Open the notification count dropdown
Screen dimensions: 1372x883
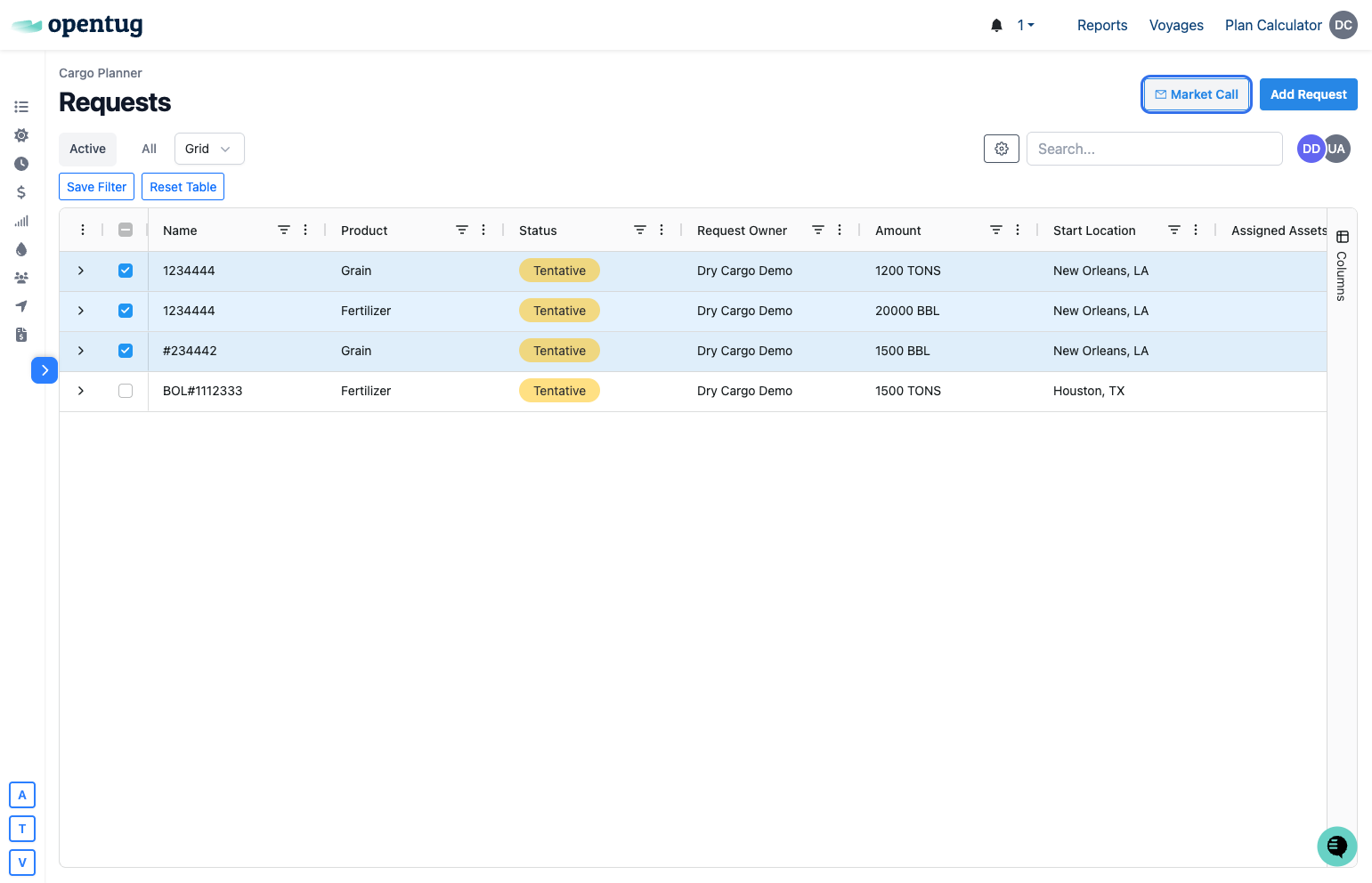(1026, 26)
